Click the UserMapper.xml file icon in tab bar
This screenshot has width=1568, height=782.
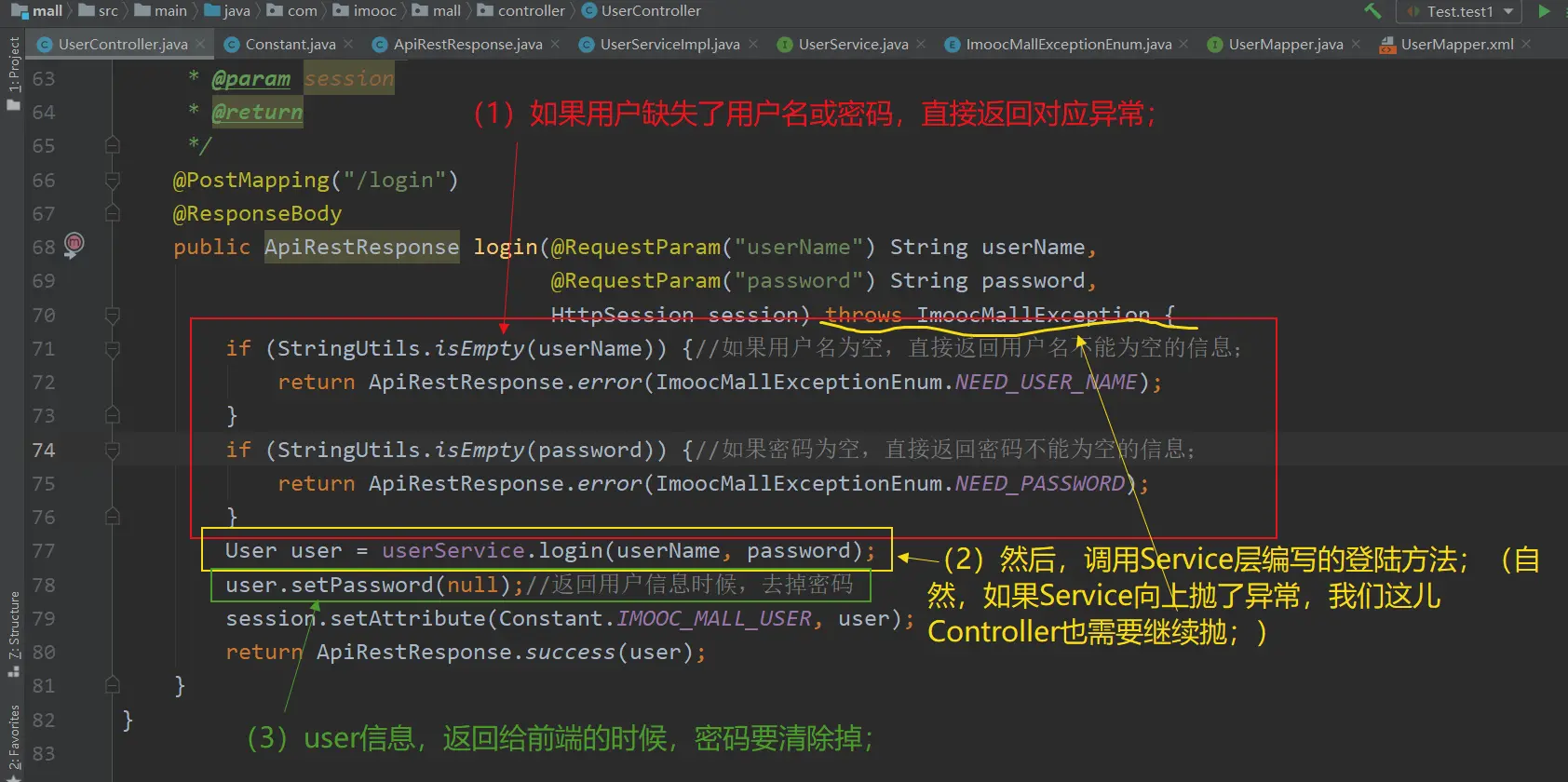pyautogui.click(x=1387, y=45)
